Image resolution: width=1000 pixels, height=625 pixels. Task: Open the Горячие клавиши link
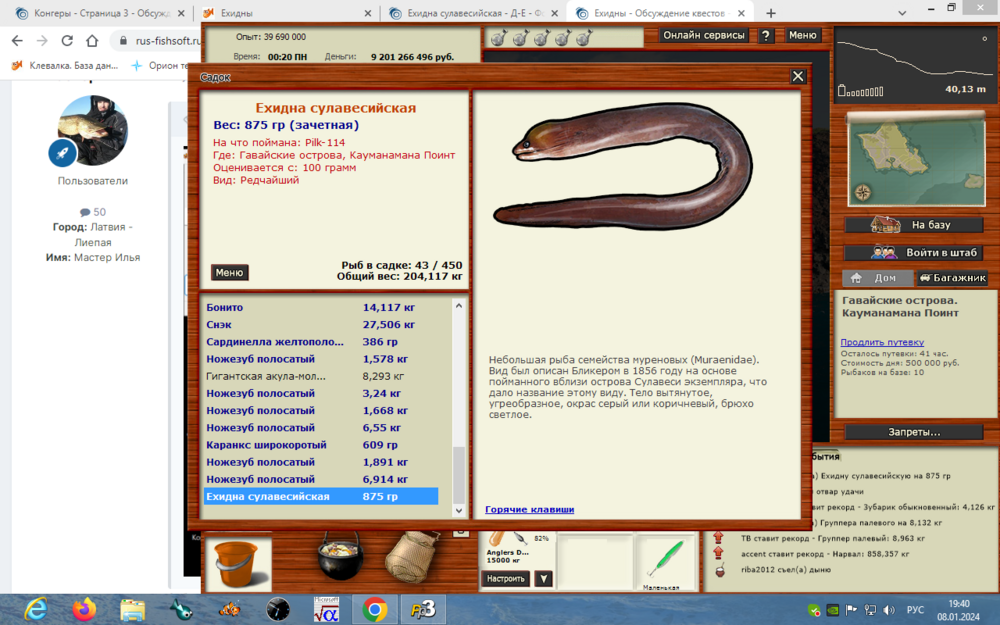click(x=529, y=509)
